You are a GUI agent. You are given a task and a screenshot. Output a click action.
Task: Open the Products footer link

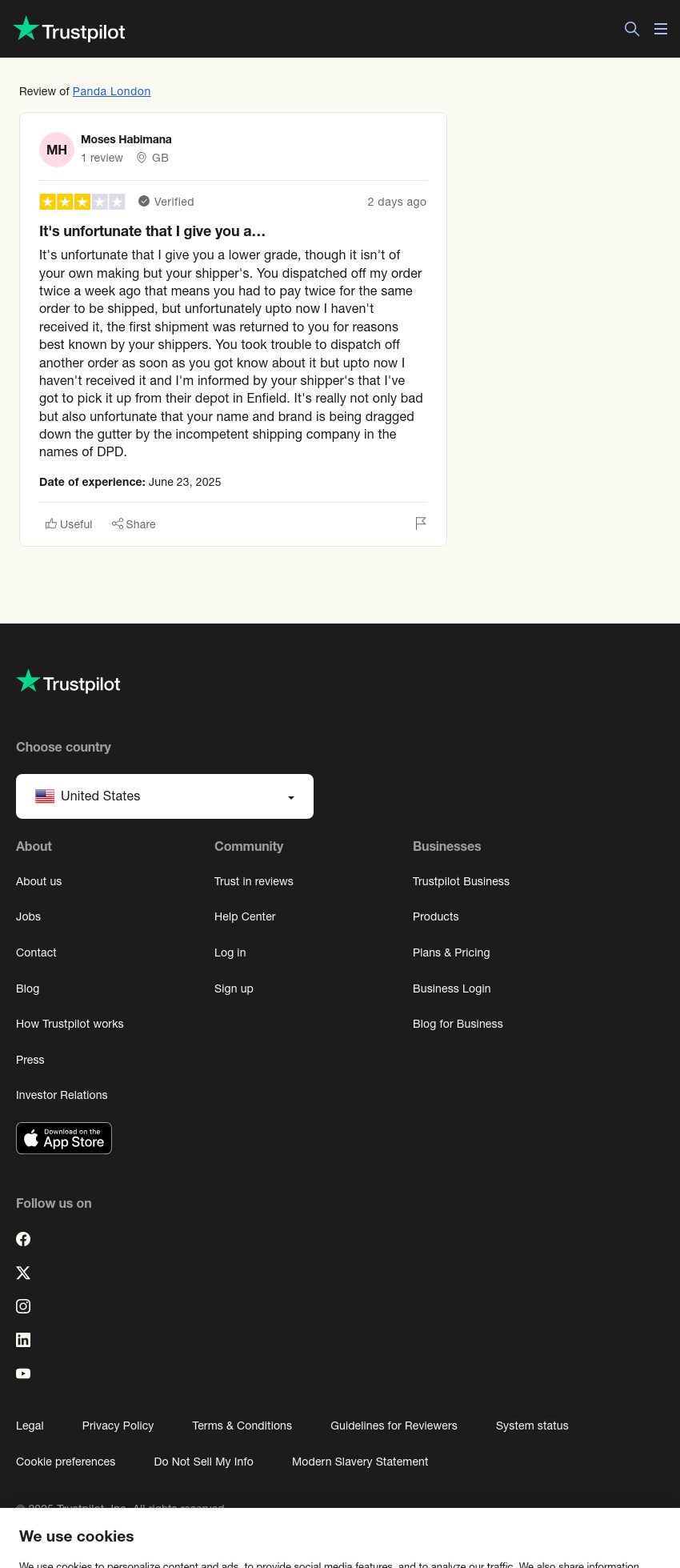[435, 916]
